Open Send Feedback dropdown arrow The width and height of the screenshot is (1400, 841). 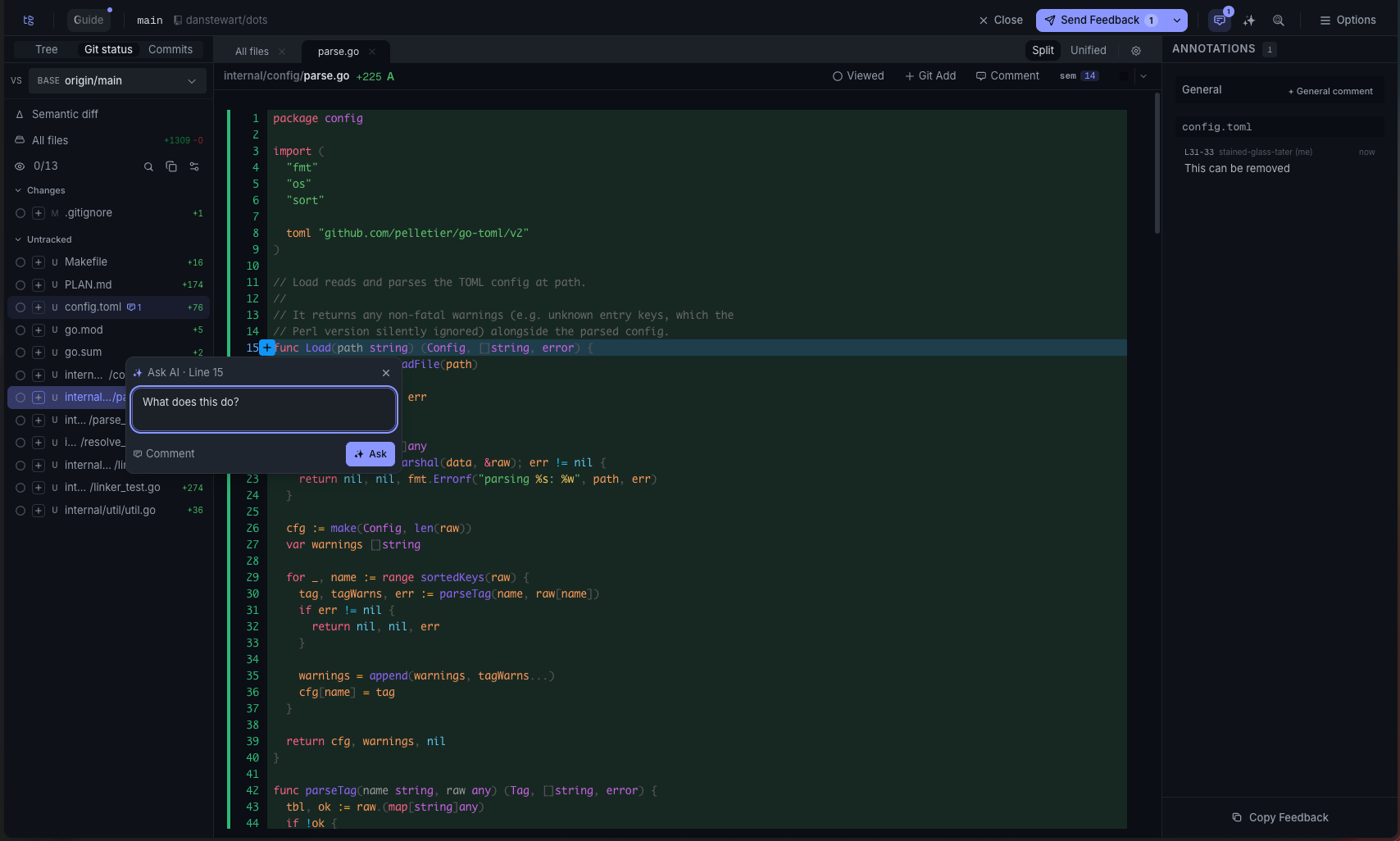click(x=1177, y=20)
